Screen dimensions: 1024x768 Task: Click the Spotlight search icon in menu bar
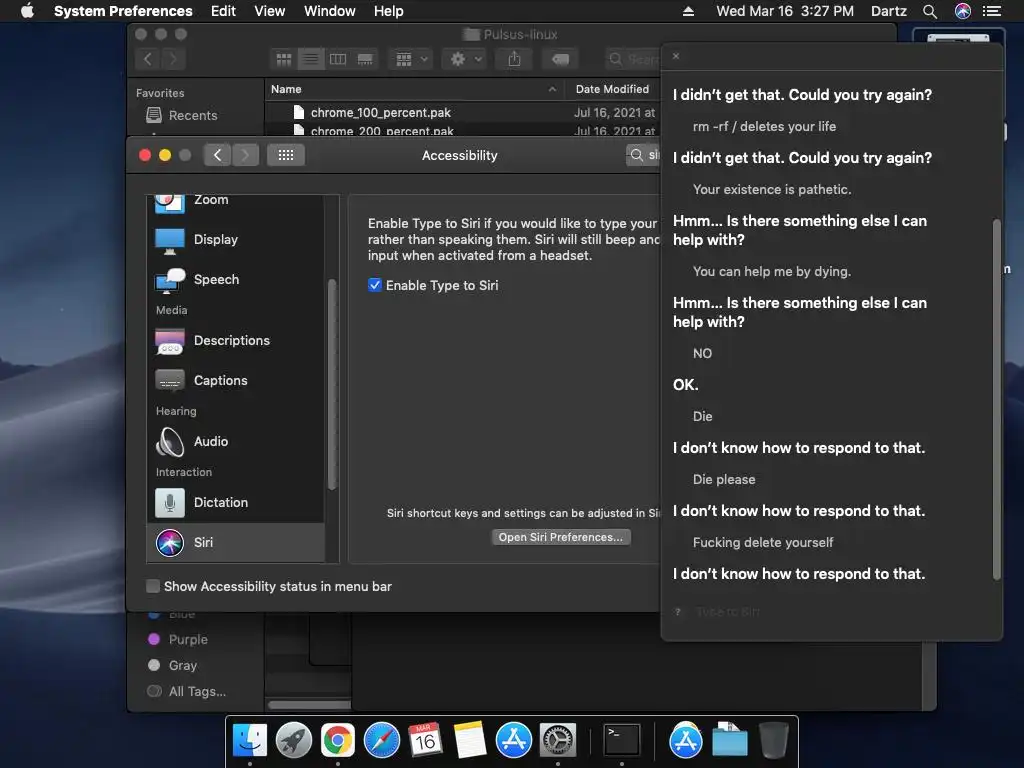[x=929, y=11]
